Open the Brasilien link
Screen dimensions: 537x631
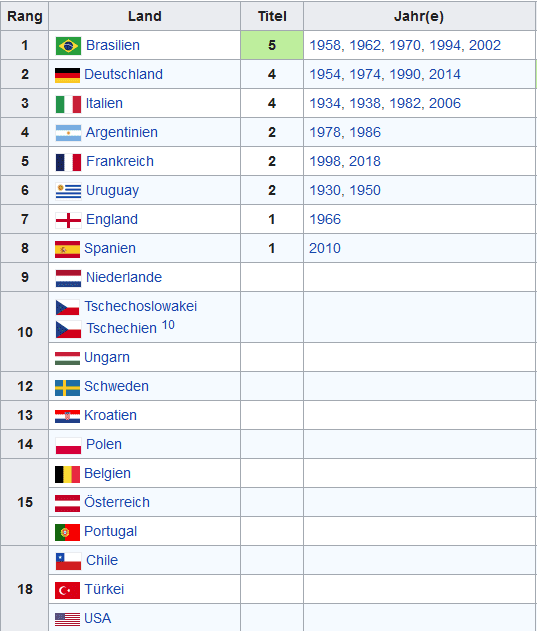coord(113,45)
